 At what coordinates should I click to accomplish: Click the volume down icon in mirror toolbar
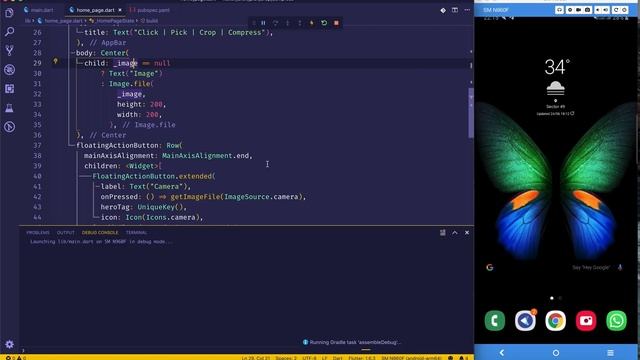click(598, 10)
